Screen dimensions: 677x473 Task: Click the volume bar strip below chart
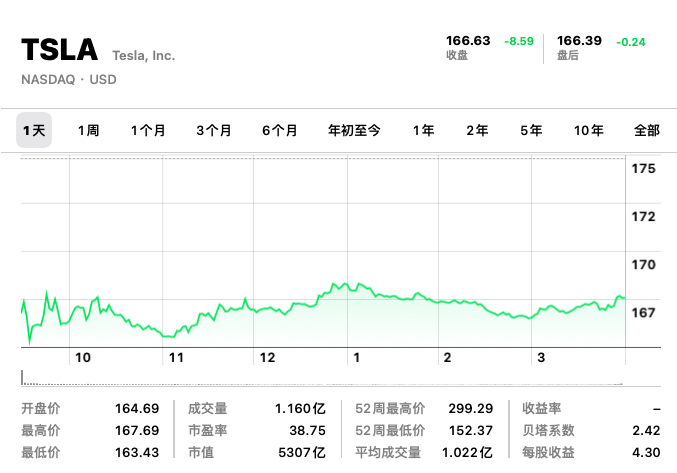click(x=322, y=380)
